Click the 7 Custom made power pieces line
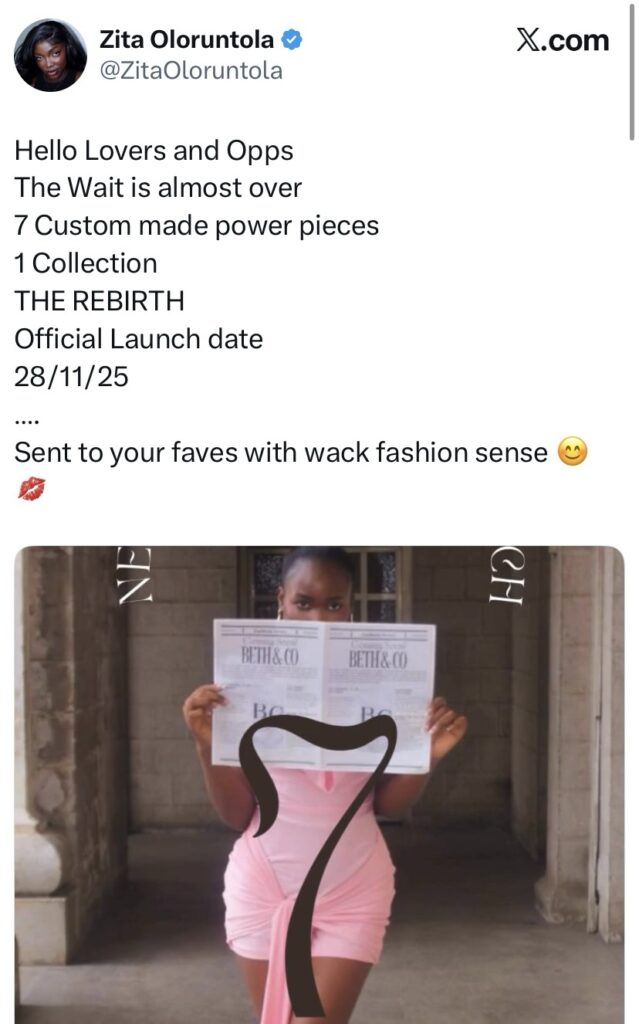Image resolution: width=639 pixels, height=1024 pixels. coord(197,226)
